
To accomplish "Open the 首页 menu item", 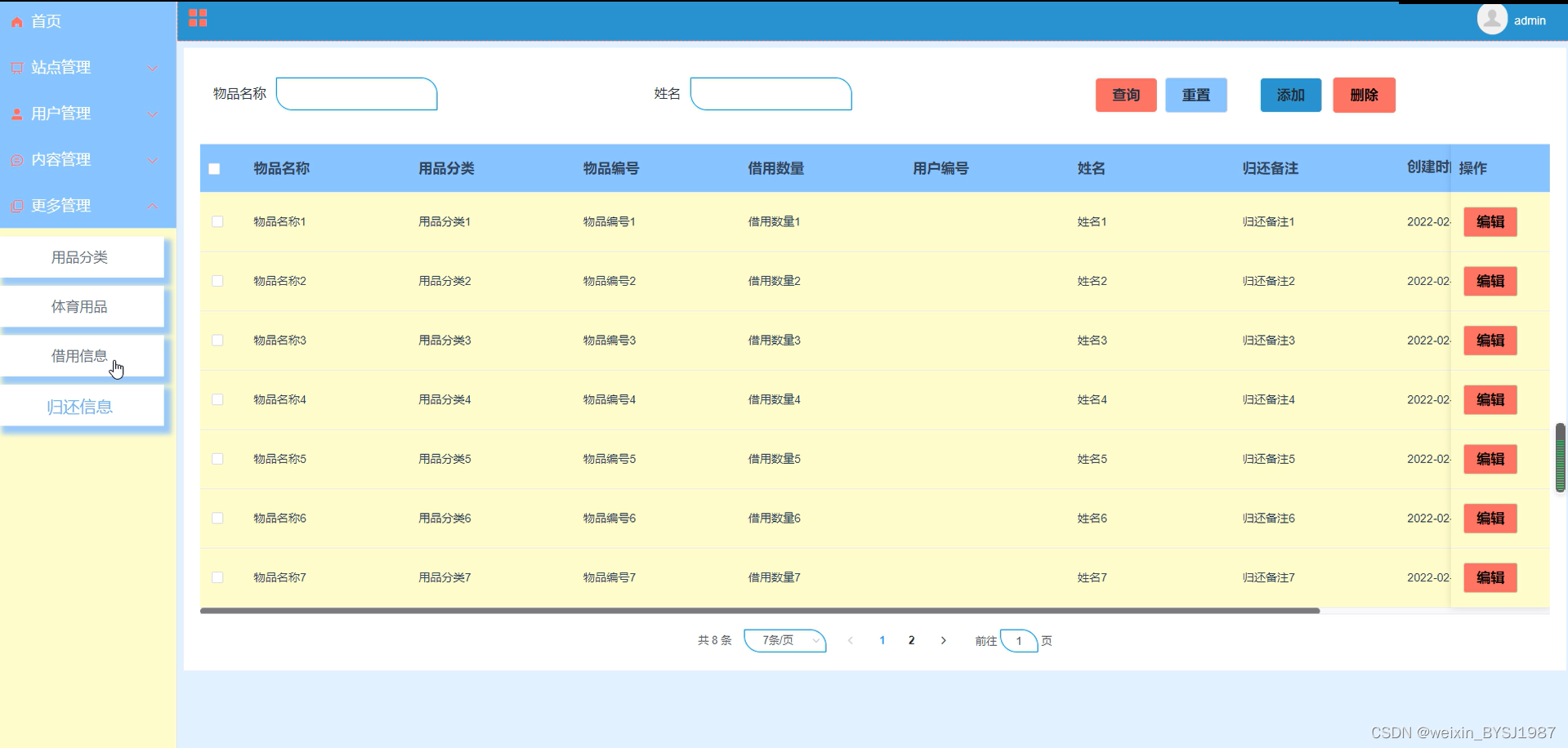I will pos(88,21).
